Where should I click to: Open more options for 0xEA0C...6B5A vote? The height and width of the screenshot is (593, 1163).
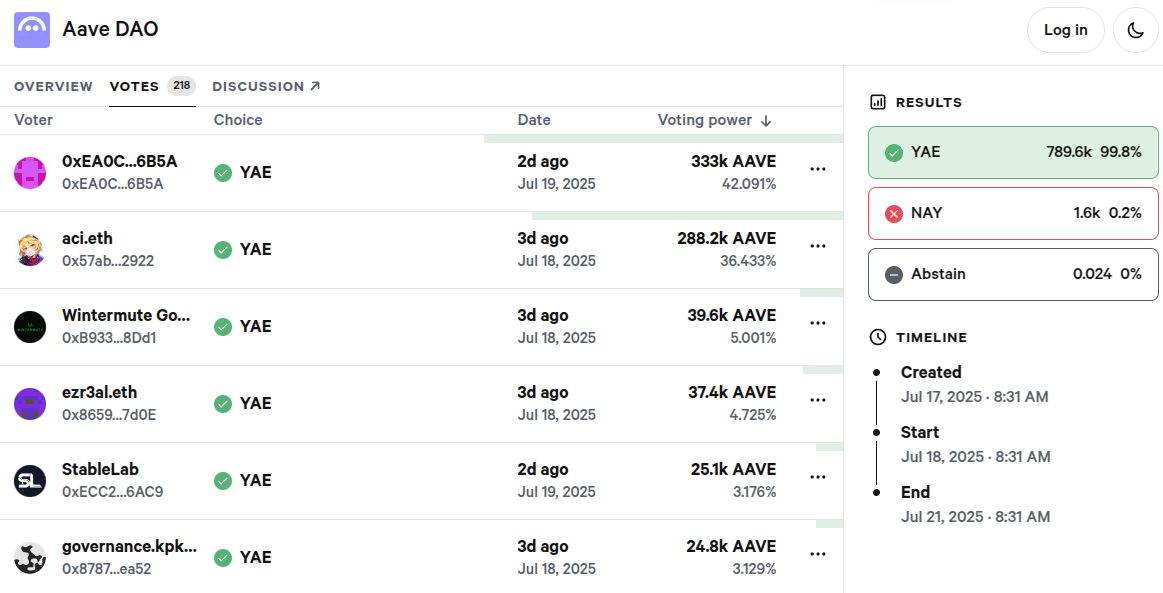pos(817,169)
